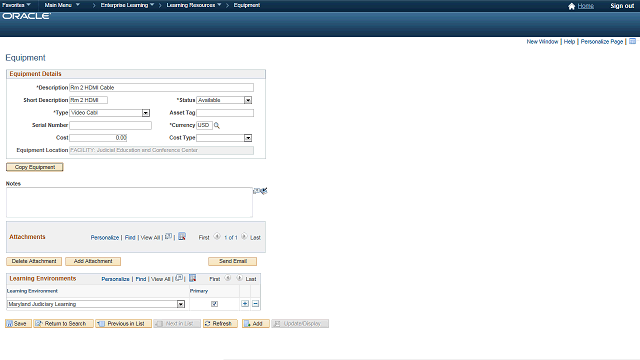Open Attachments zoom grid icon
Viewport: 640px width, 360px height.
[168, 237]
